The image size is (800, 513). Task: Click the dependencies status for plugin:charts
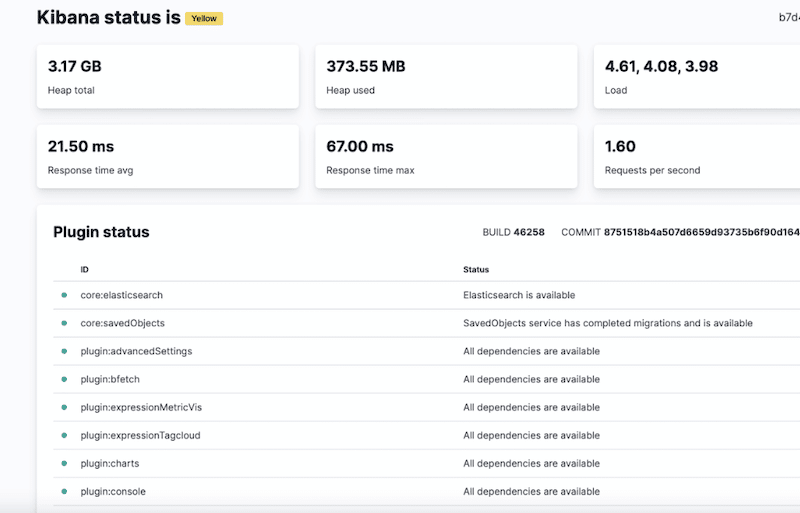pos(531,463)
